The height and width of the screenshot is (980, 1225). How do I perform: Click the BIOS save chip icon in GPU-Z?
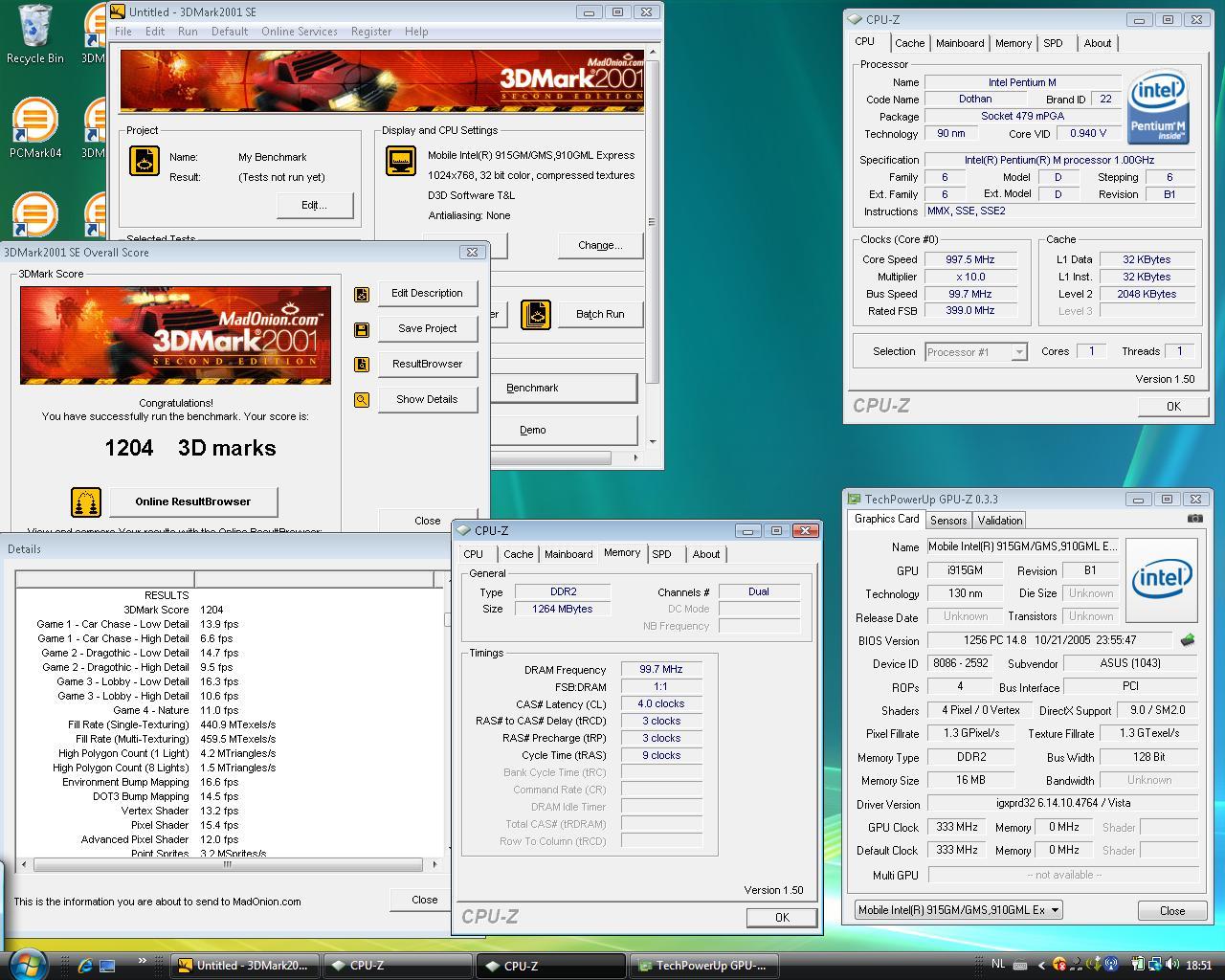click(1188, 640)
